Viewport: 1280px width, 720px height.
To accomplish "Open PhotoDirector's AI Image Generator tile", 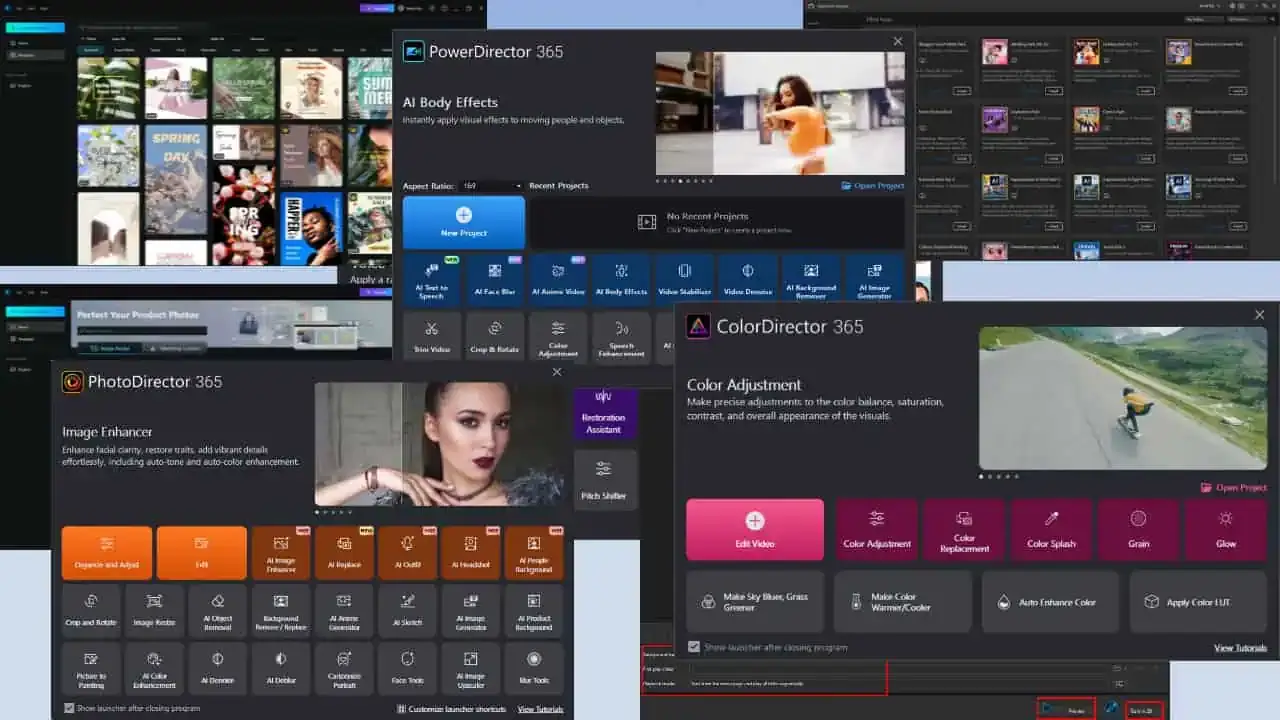I will 471,611.
